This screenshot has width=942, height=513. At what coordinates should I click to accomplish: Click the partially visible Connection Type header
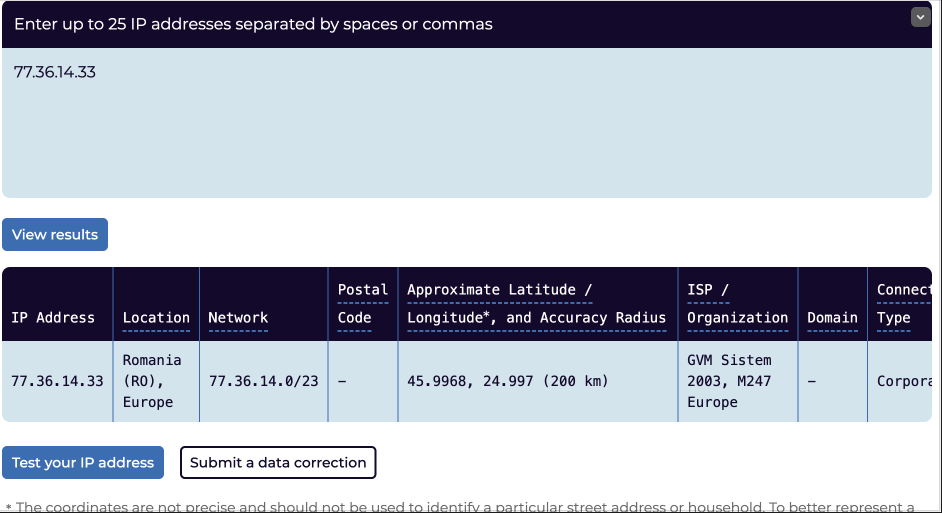click(x=903, y=304)
